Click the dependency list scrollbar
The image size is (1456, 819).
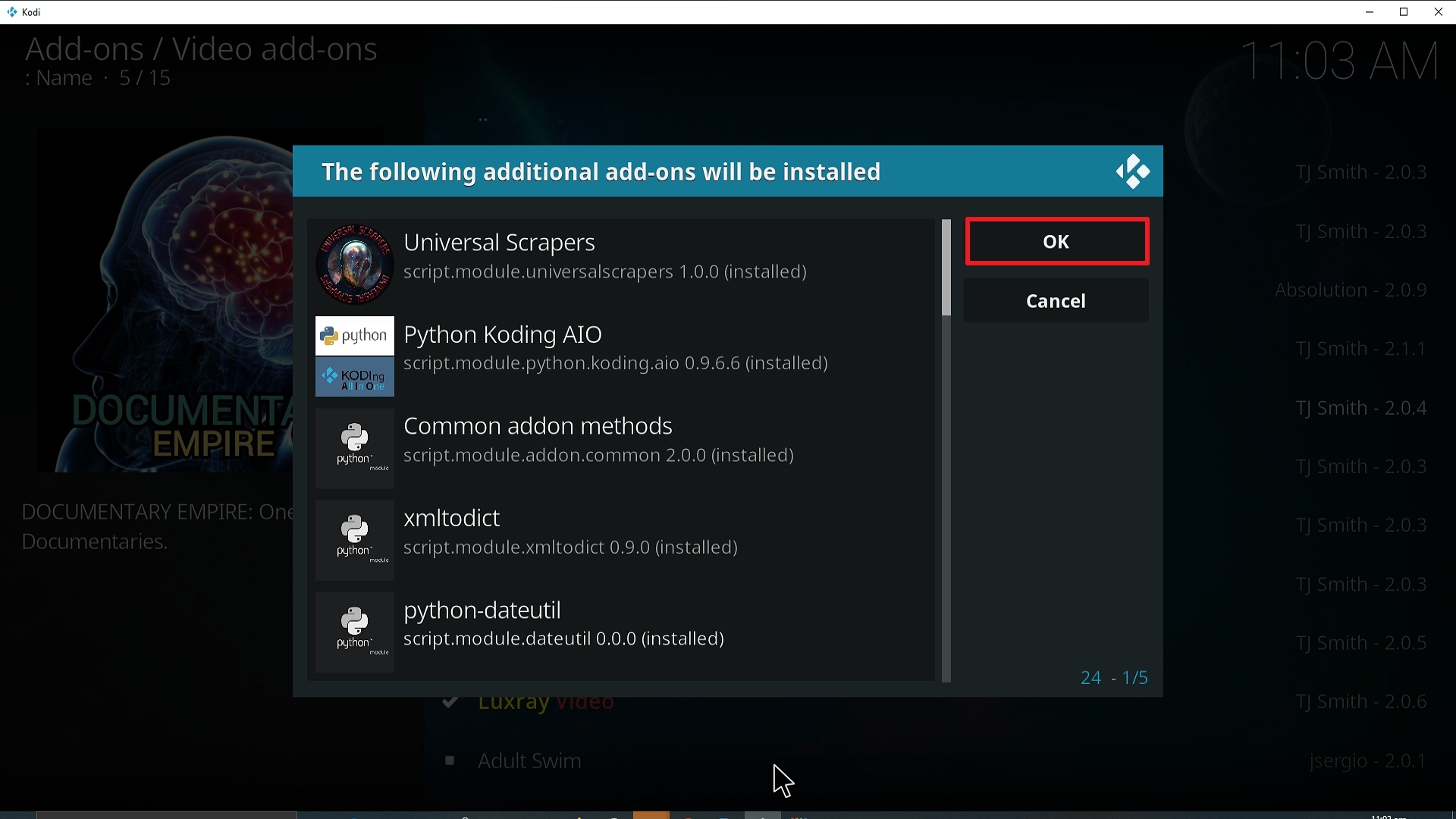(946, 450)
